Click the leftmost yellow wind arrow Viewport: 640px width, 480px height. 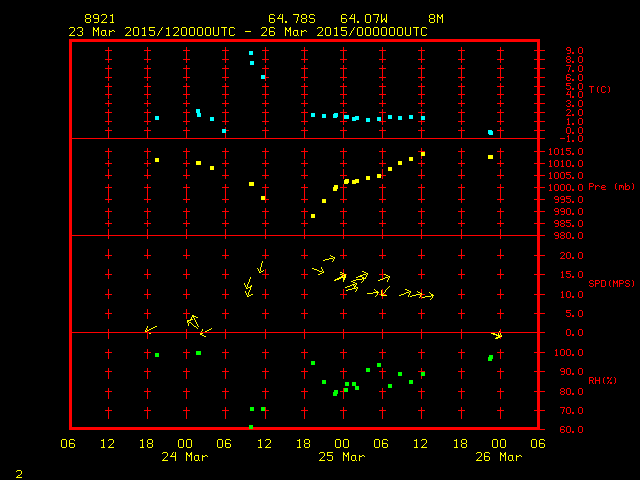[150, 329]
